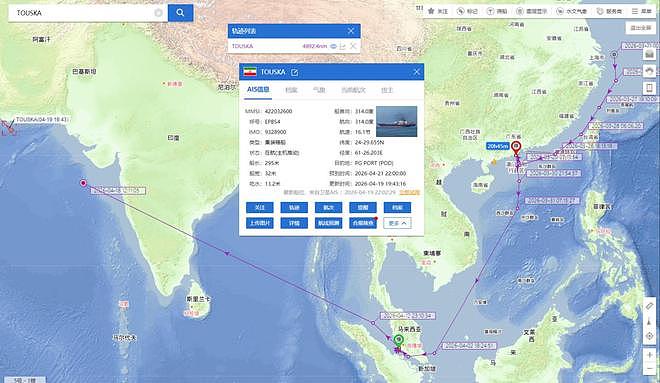This screenshot has height=383, width=660.
Task: Close the TOUSKA ship info panel
Action: (416, 72)
